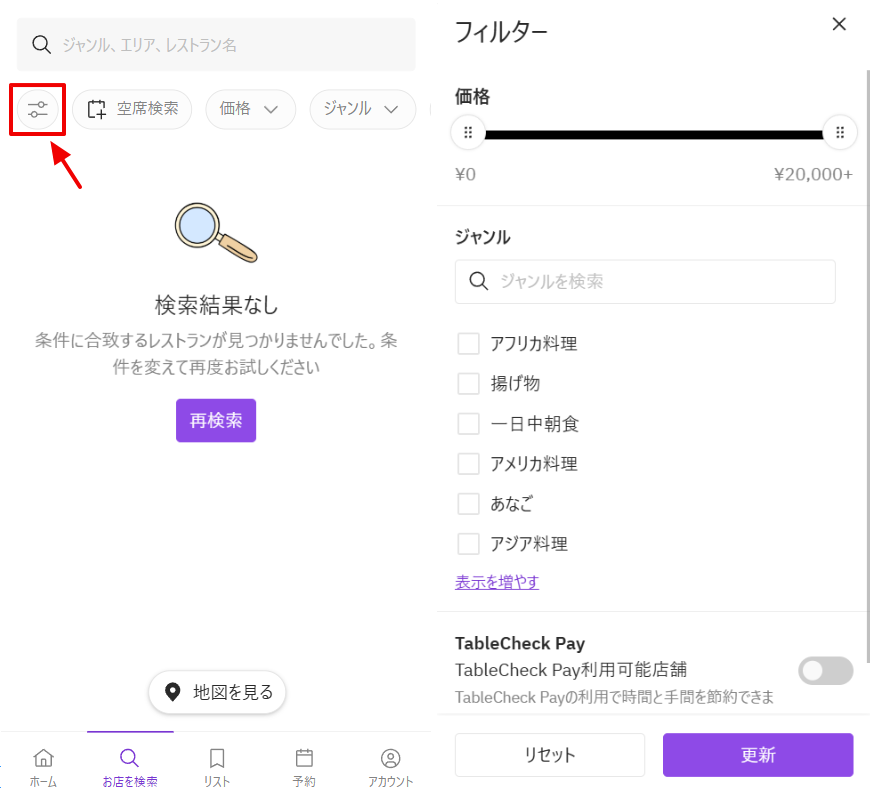Image resolution: width=870 pixels, height=798 pixels.
Task: Click the リセット button
Action: click(550, 755)
